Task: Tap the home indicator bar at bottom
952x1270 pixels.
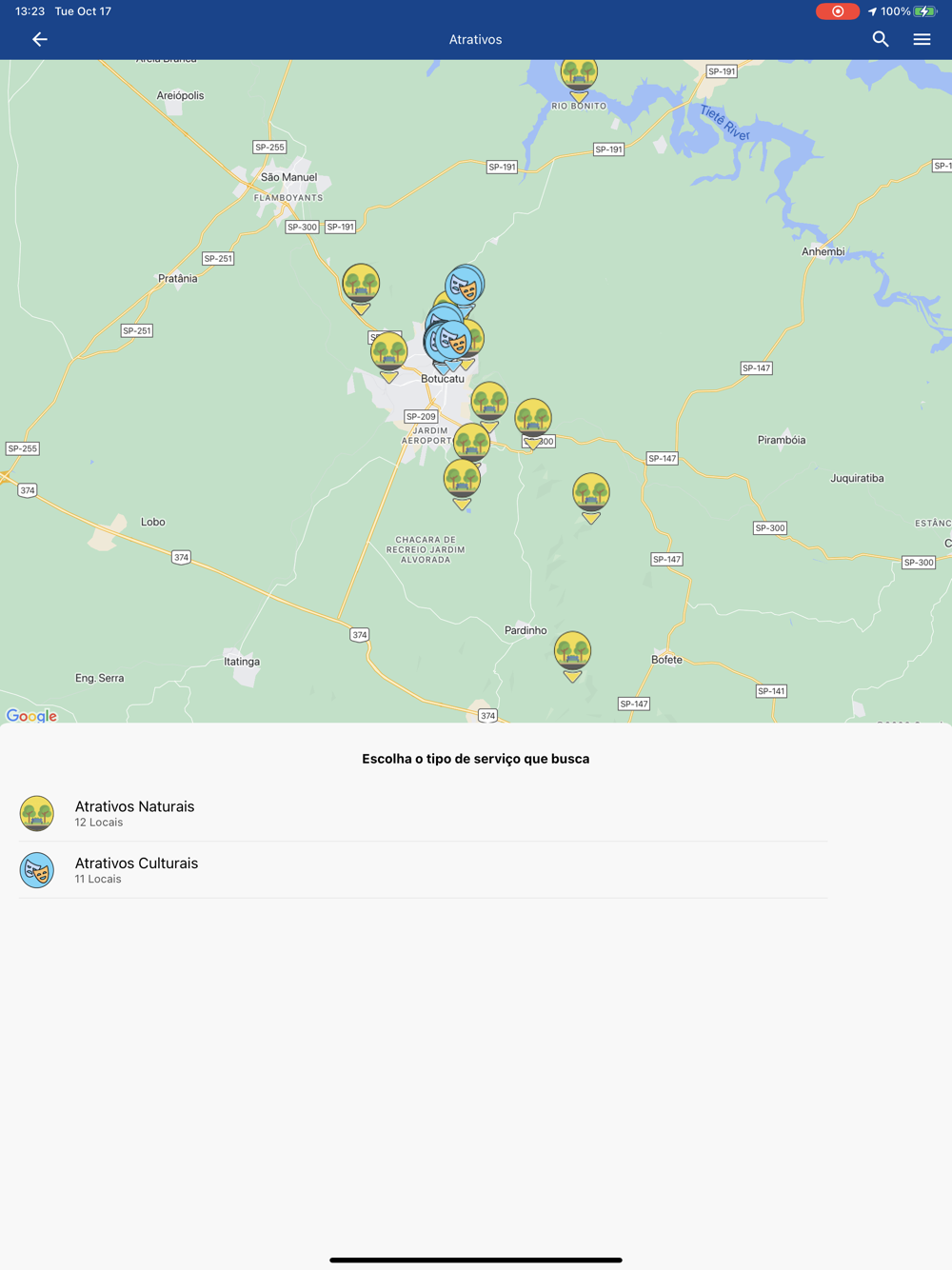Action: click(476, 1260)
